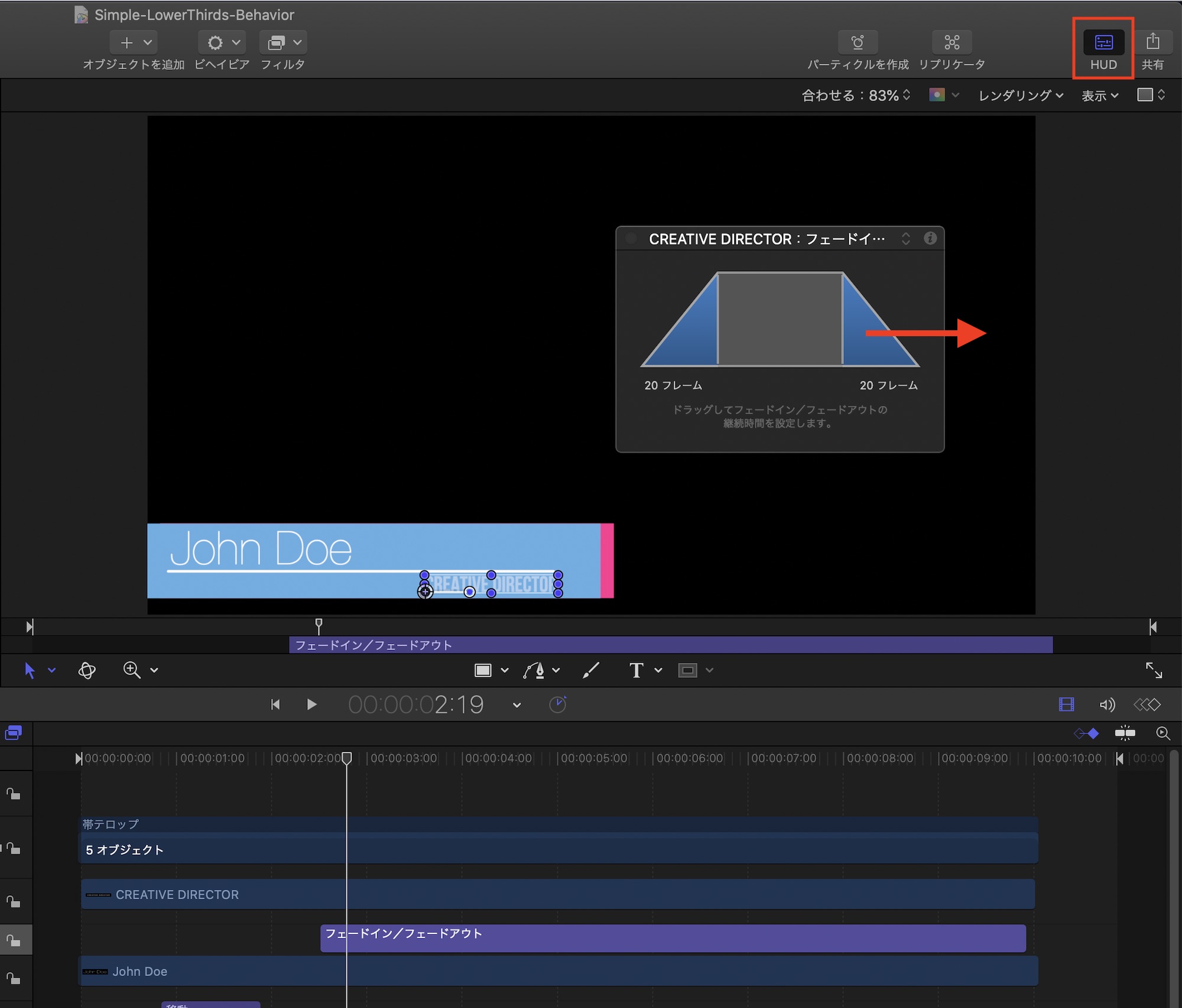Click the Share (共有) icon
The image size is (1182, 1008).
[1152, 43]
